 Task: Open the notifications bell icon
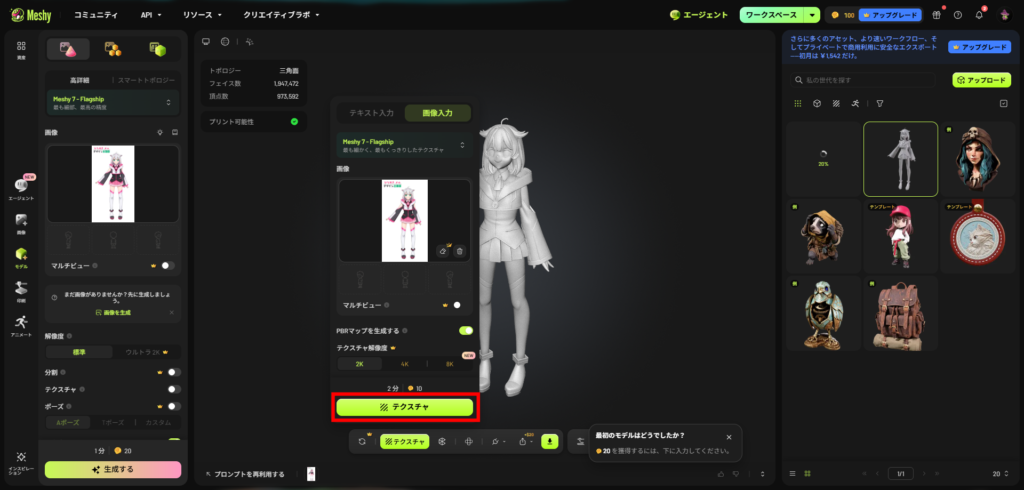click(979, 15)
